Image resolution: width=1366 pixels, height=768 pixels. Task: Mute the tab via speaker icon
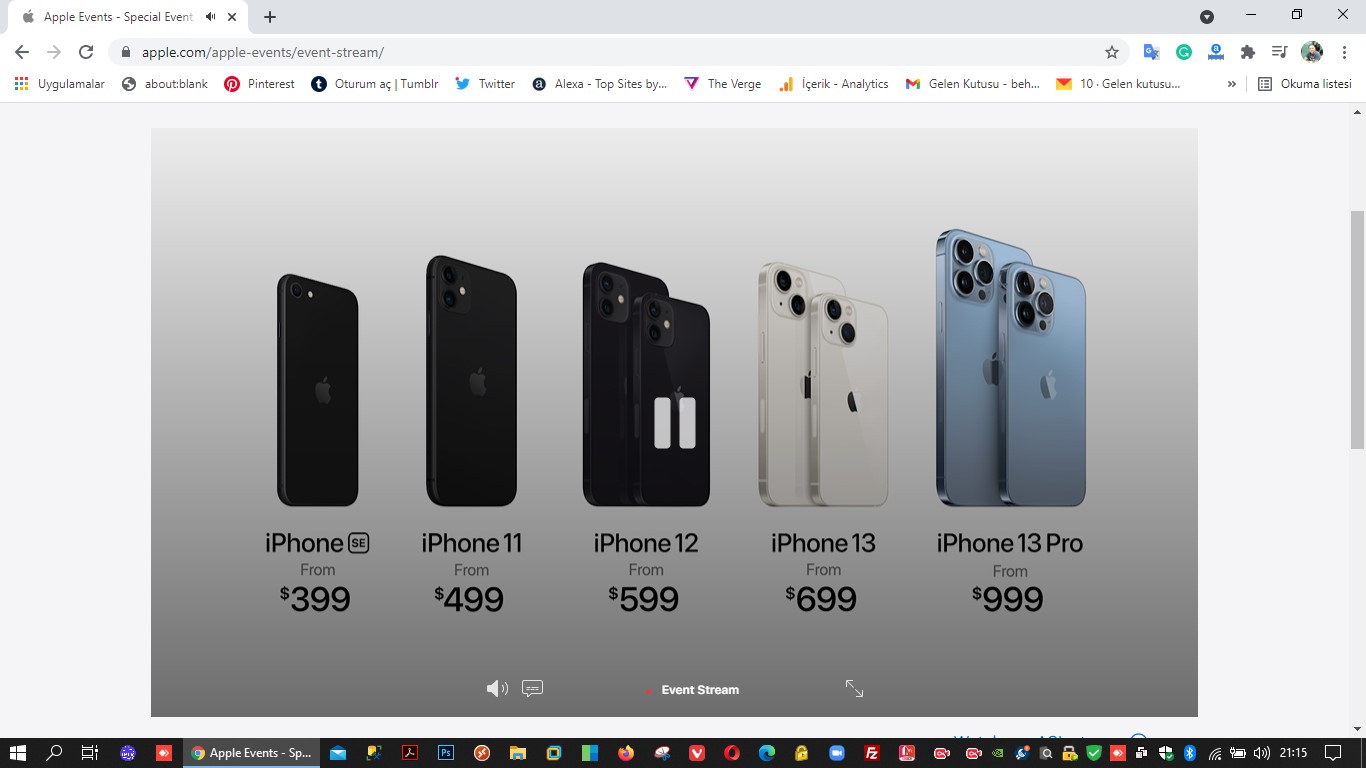[211, 17]
